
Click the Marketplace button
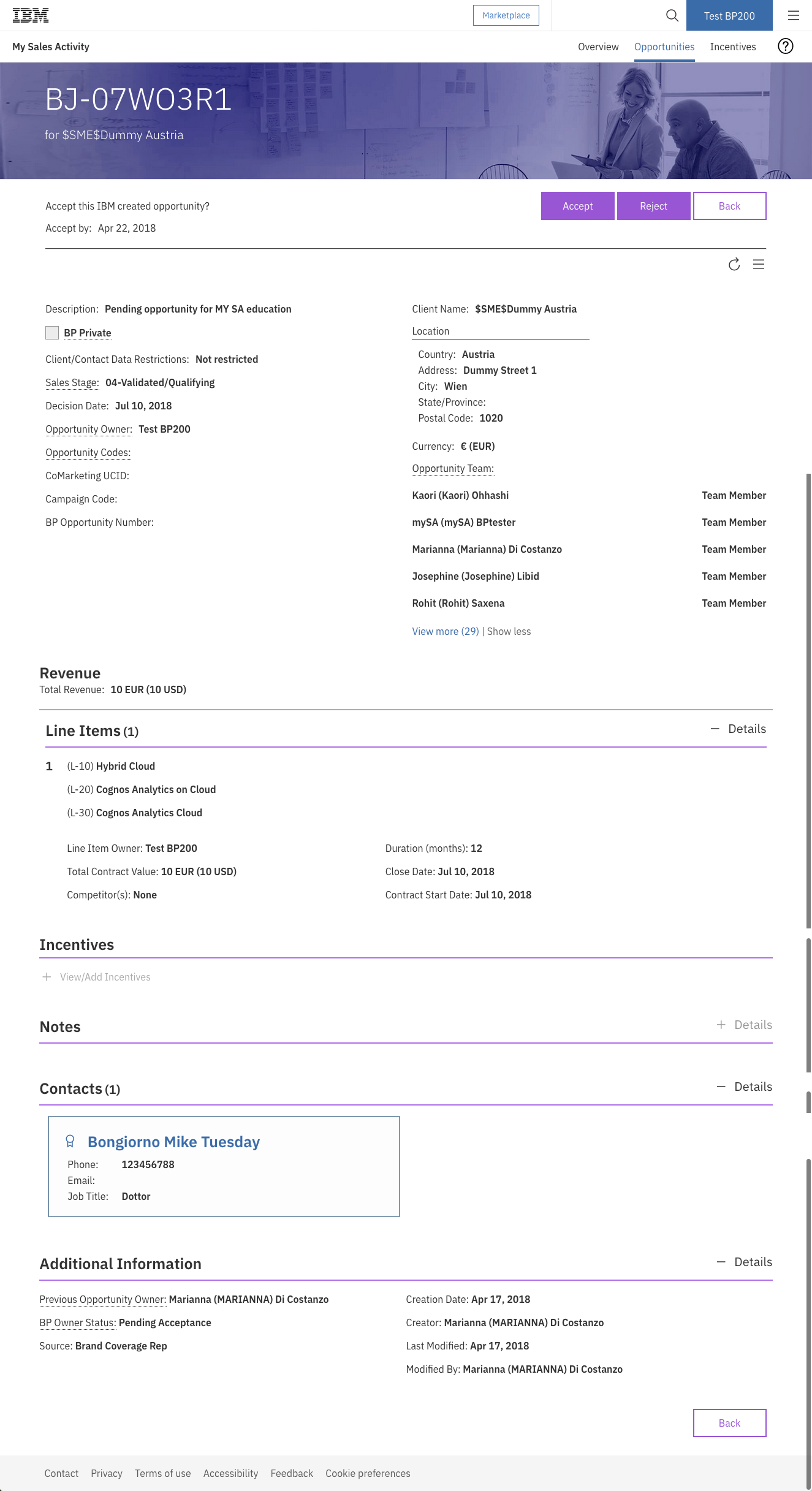click(x=506, y=15)
